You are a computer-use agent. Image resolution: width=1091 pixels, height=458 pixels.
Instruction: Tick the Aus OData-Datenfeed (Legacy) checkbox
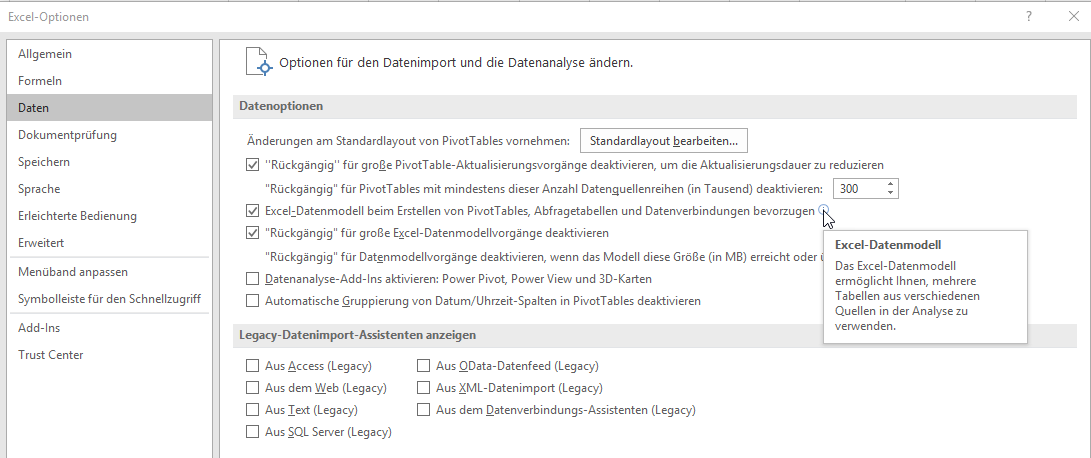pos(424,366)
